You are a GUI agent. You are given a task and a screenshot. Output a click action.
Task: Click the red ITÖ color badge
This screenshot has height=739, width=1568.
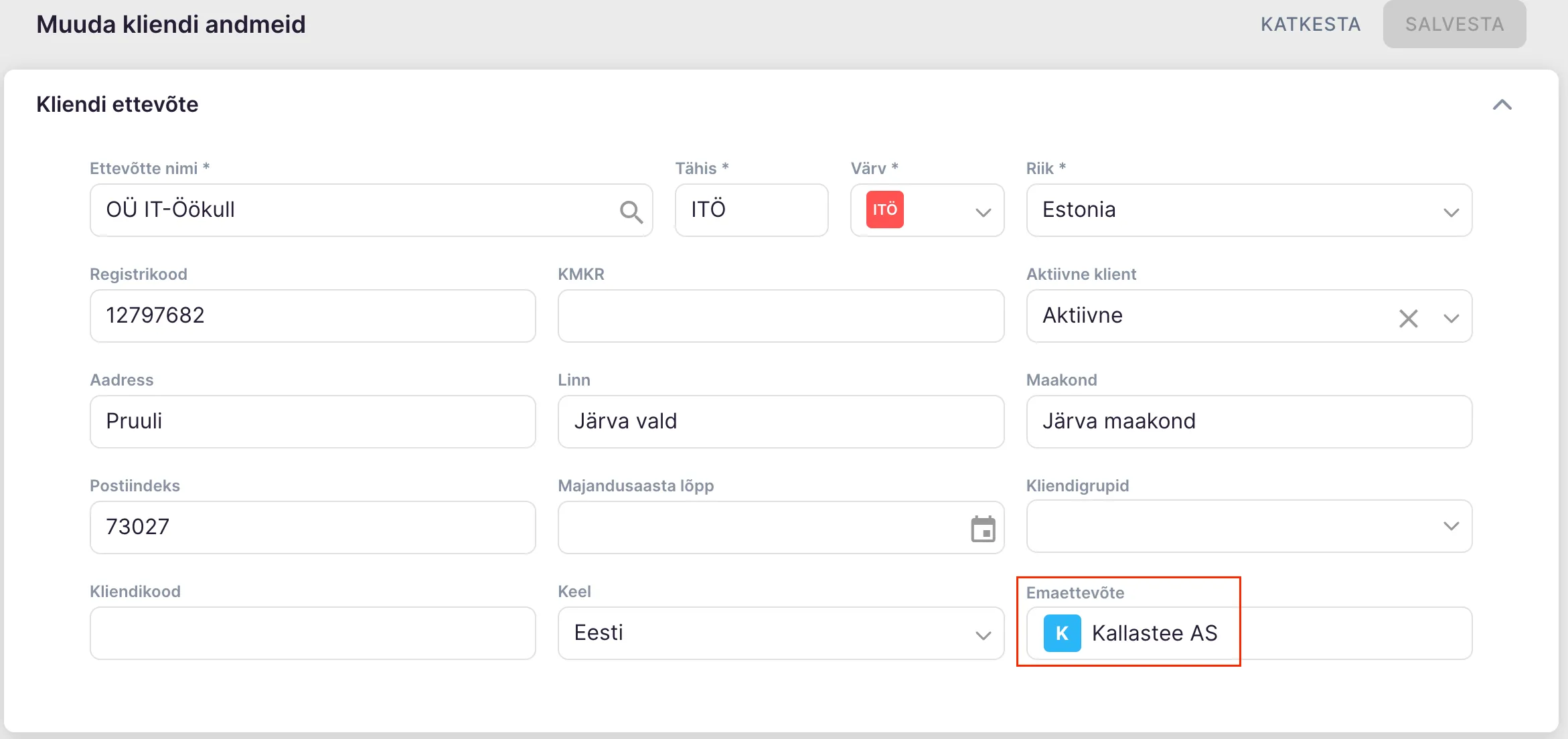[884, 210]
